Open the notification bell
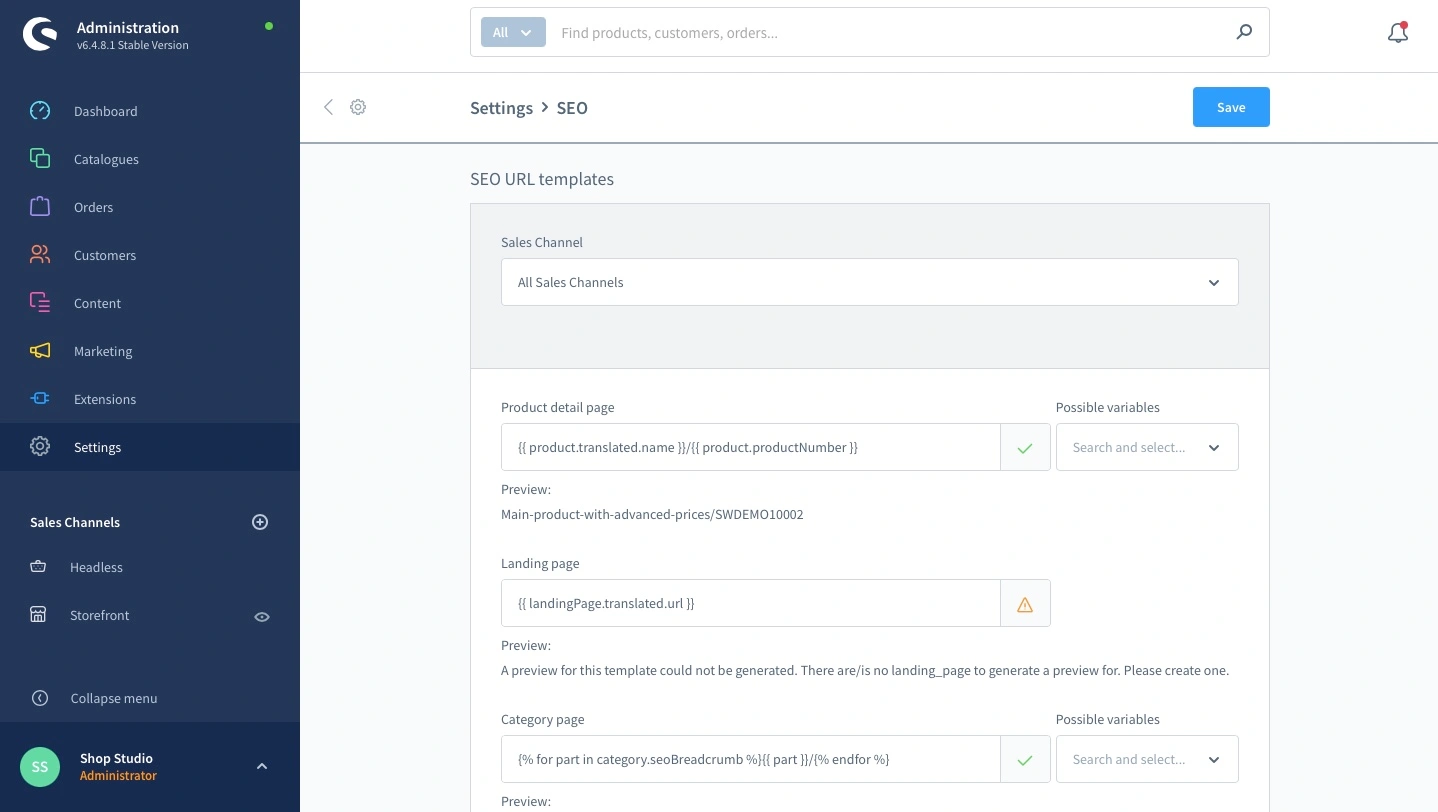 pyautogui.click(x=1397, y=32)
